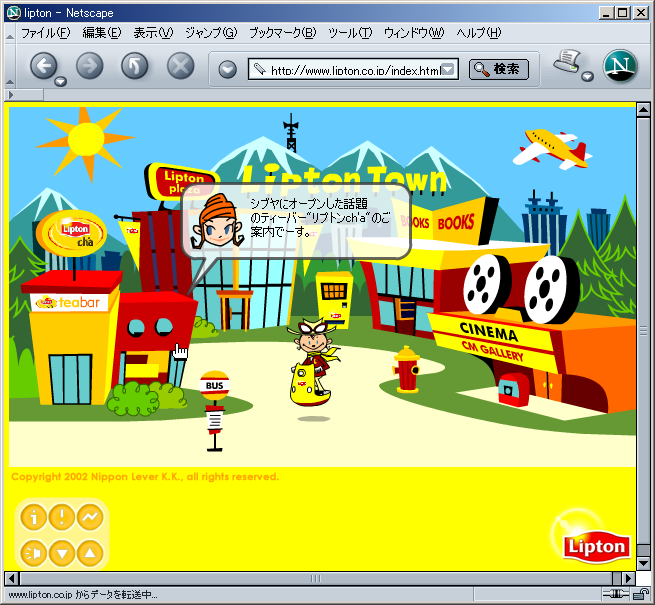655x605 pixels.
Task: Open the 編集(E) menu
Action: (x=102, y=33)
